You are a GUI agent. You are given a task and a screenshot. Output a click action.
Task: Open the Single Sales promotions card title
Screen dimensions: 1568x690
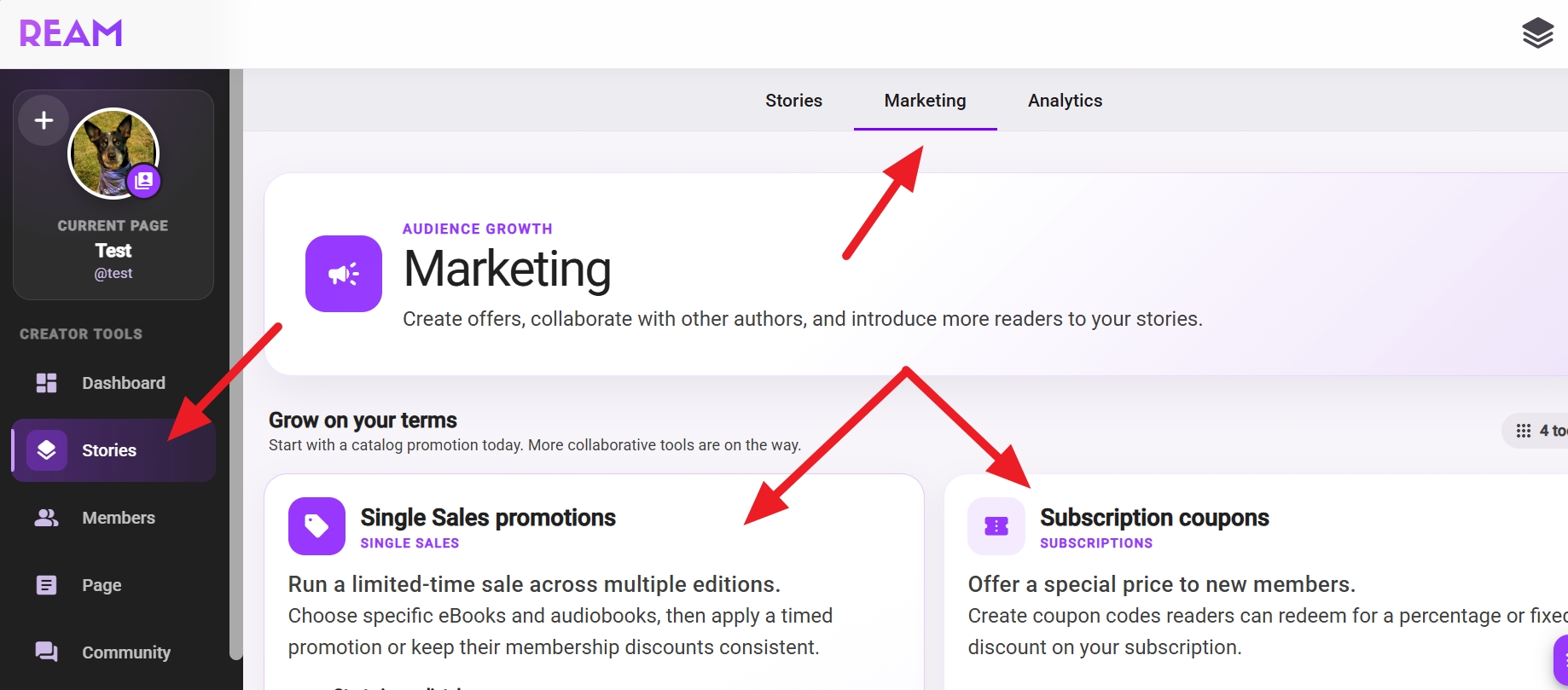(488, 518)
